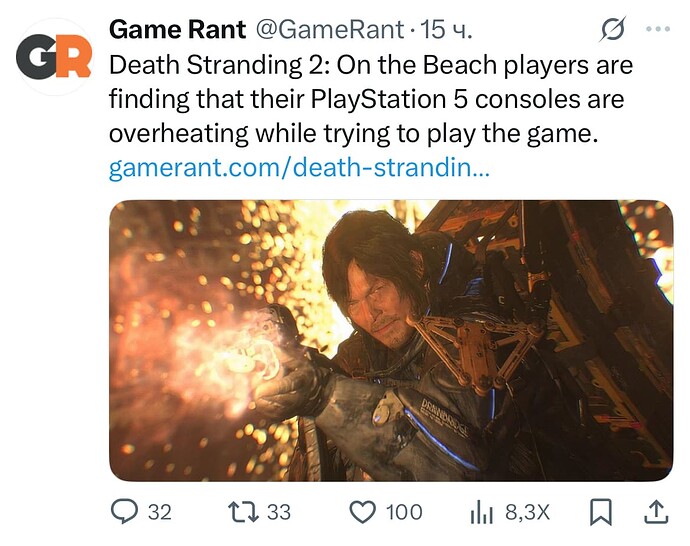The width and height of the screenshot is (690, 546).
Task: Click the 8,3X views count
Action: (527, 512)
